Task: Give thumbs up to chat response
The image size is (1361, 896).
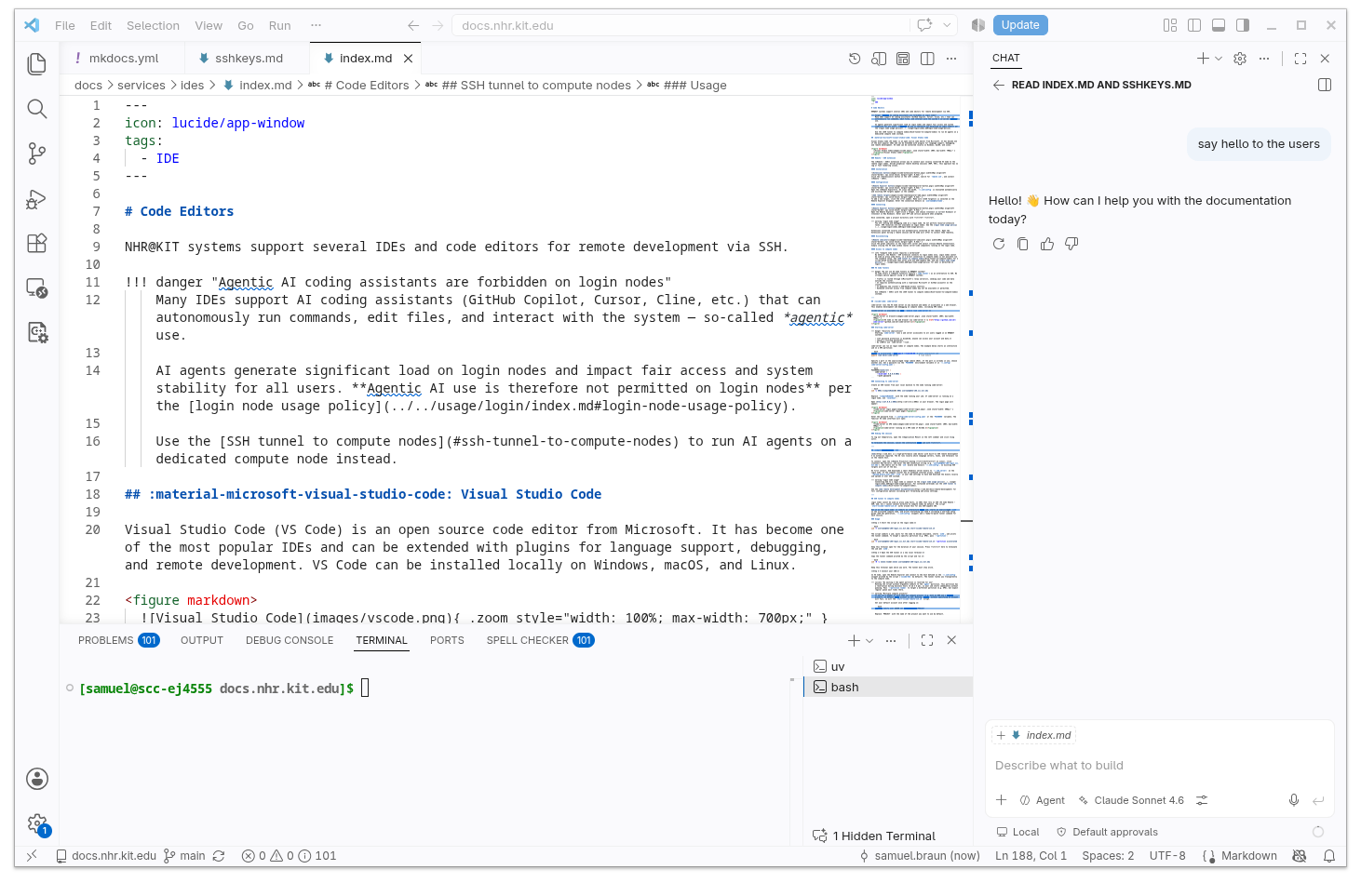Action: tap(1047, 244)
